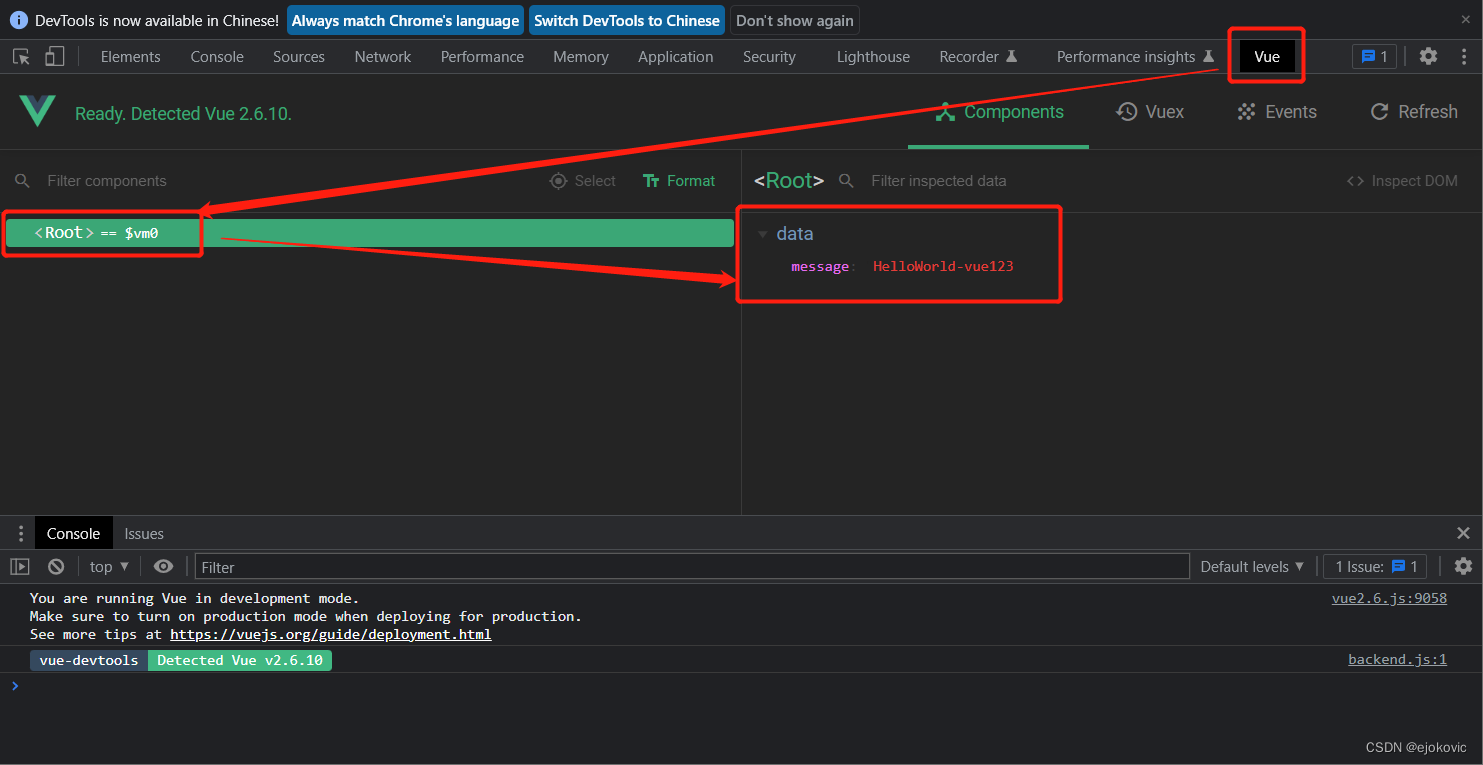Image resolution: width=1483 pixels, height=765 pixels.
Task: Click the Format button
Action: pos(679,181)
